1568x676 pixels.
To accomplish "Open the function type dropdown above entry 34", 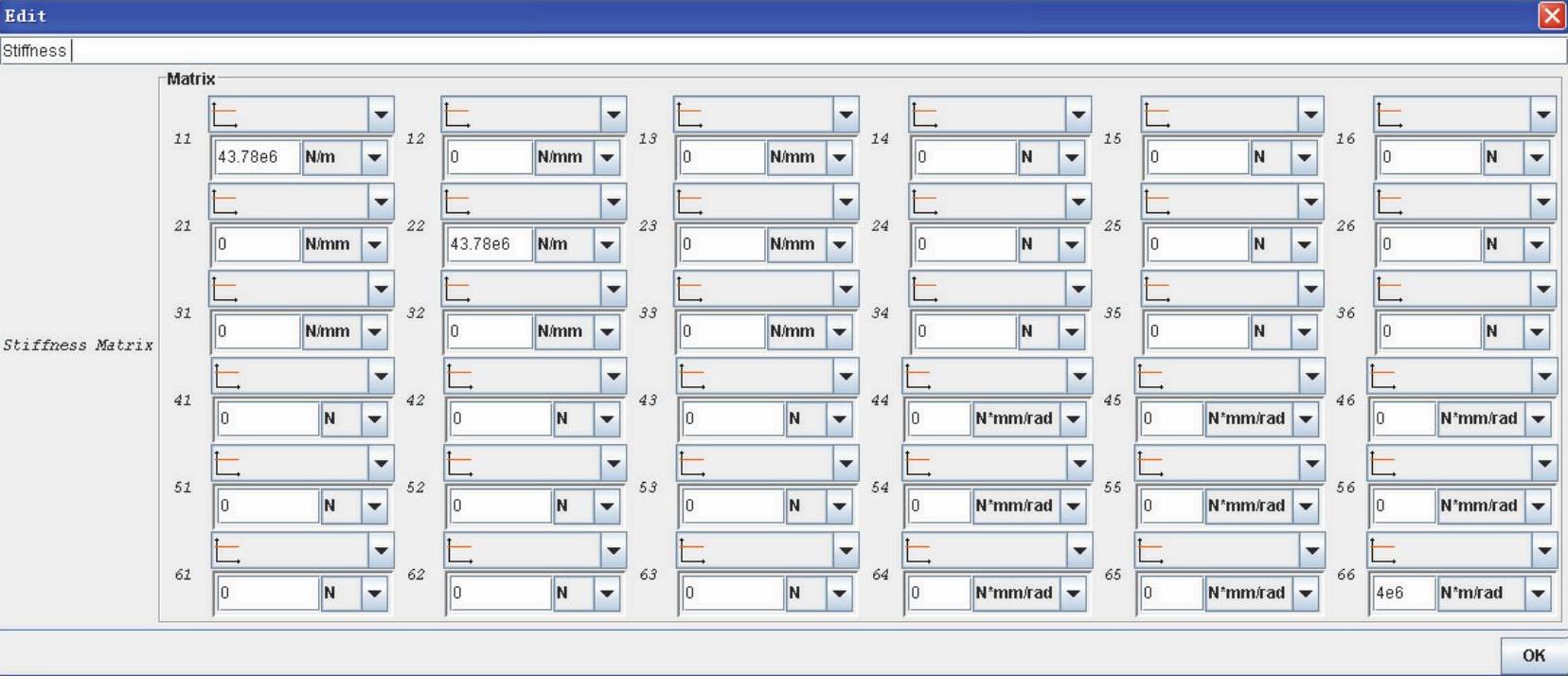I will coord(1078,290).
